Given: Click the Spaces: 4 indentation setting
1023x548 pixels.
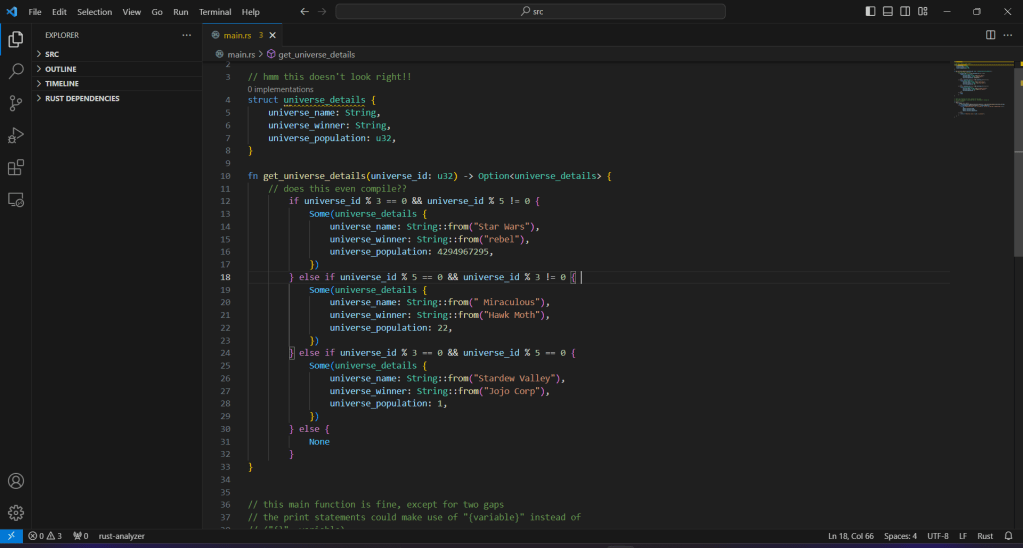Looking at the screenshot, I should [x=900, y=537].
